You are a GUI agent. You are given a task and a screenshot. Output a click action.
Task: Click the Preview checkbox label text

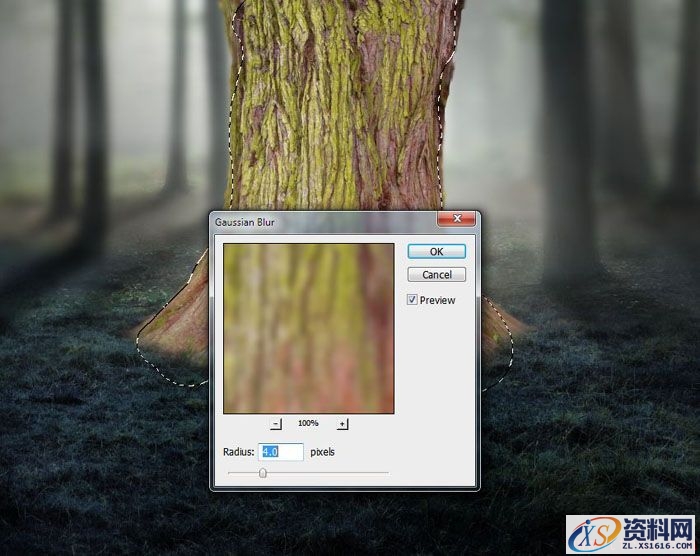click(x=437, y=300)
